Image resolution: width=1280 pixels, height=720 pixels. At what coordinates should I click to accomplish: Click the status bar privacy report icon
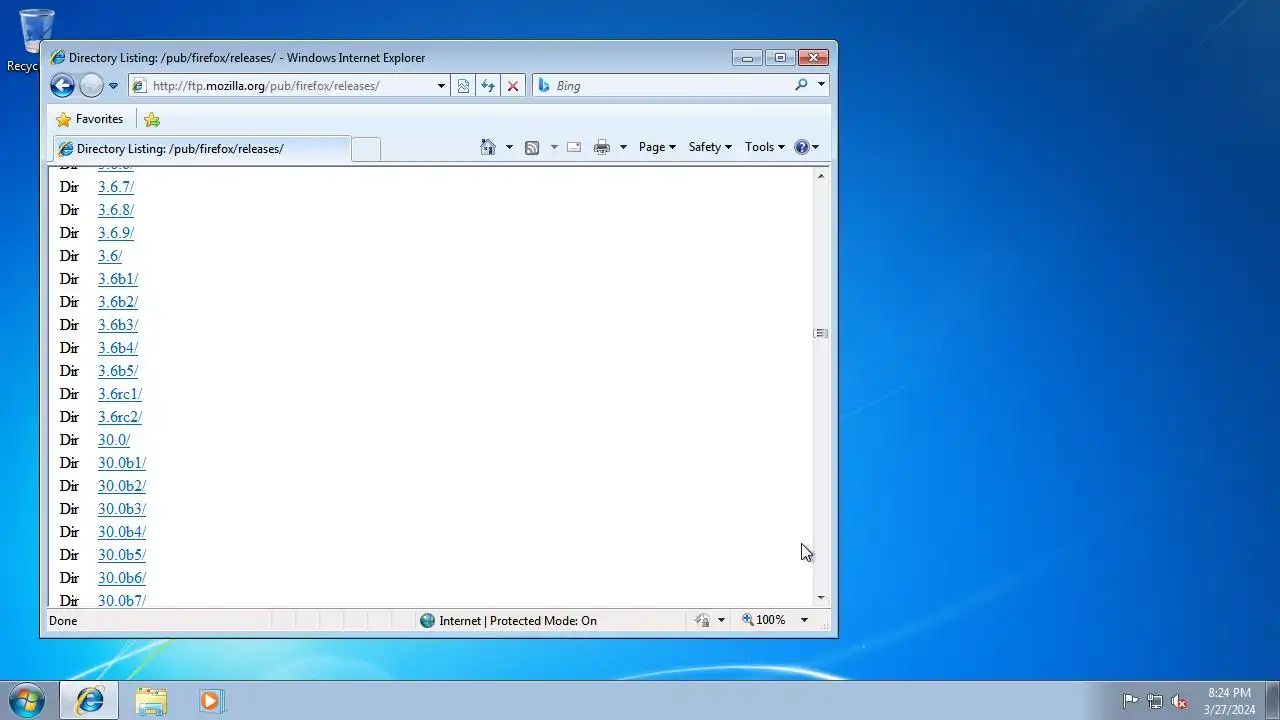point(703,621)
